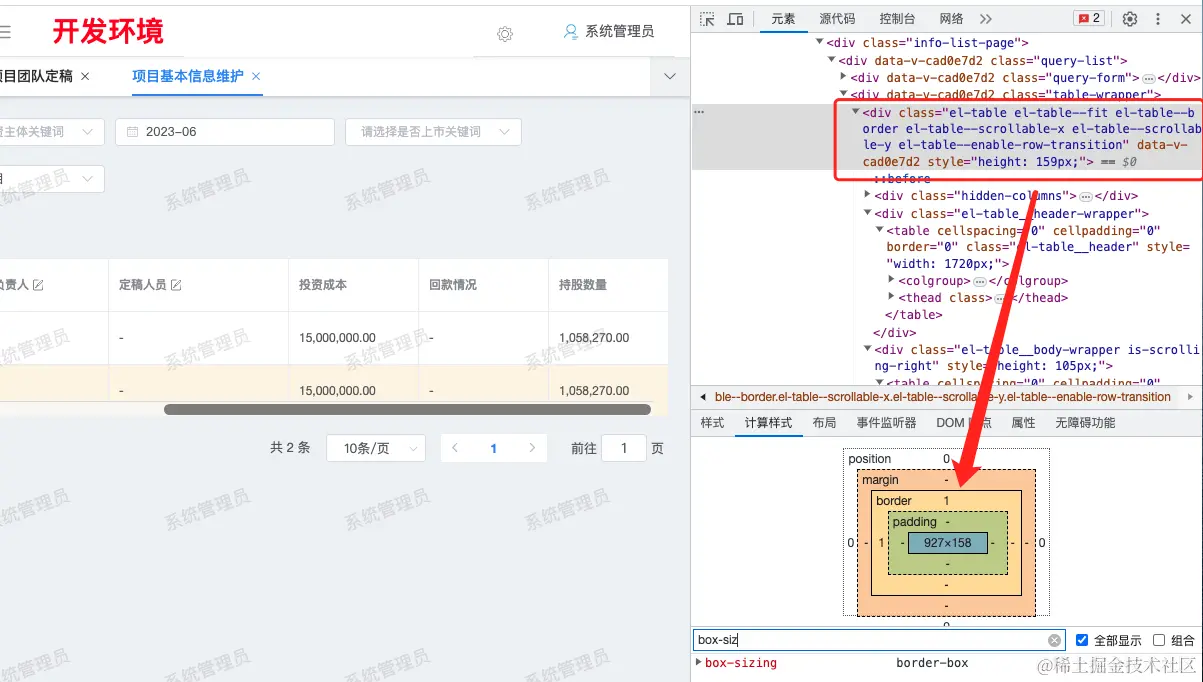Image resolution: width=1203 pixels, height=682 pixels.
Task: Close the 项目基本信息维护 tab
Action: click(256, 76)
